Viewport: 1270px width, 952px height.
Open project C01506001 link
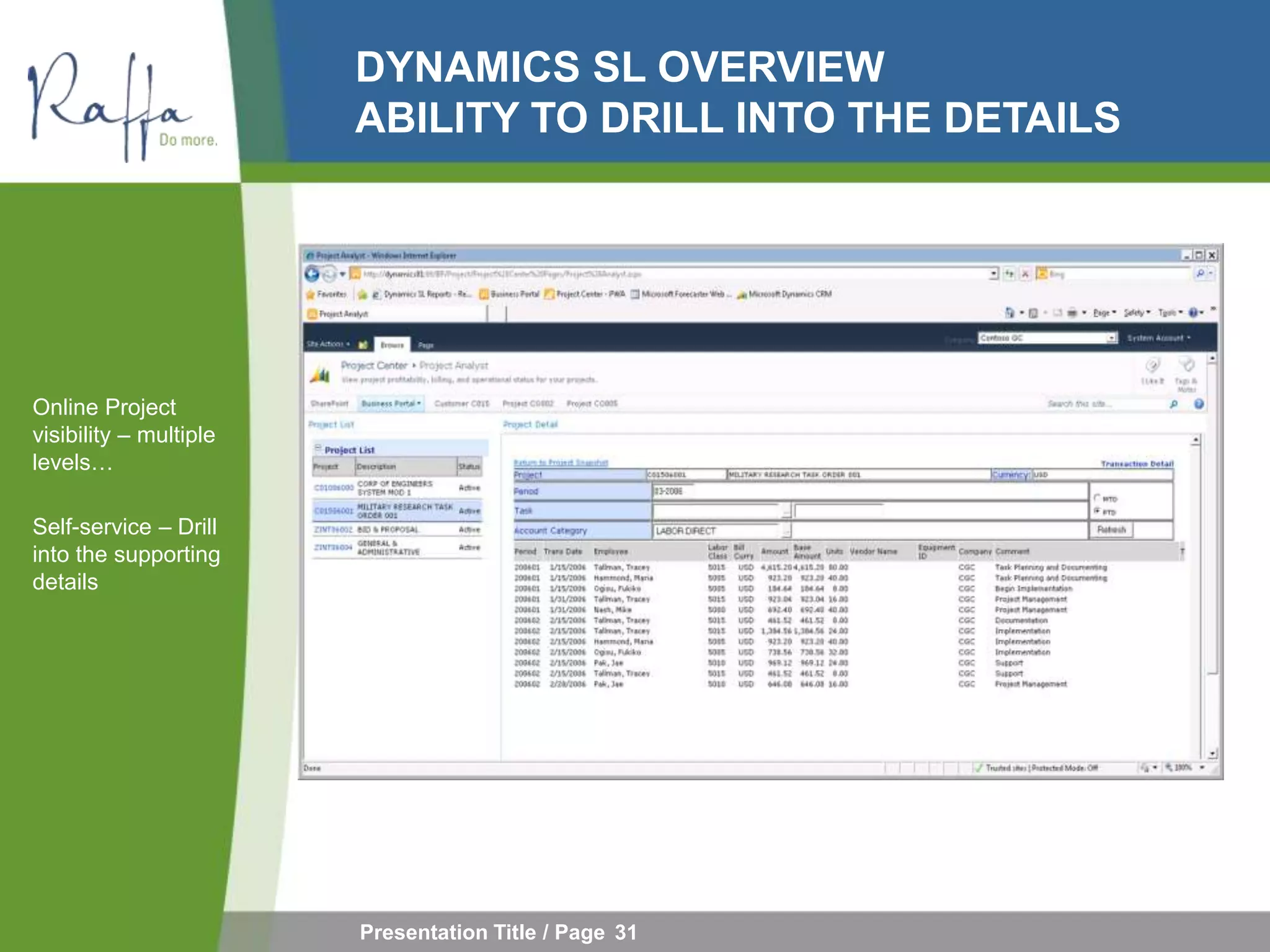[334, 511]
